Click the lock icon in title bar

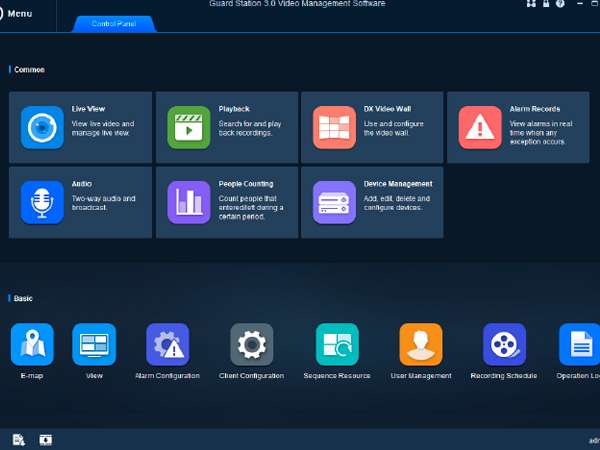(x=547, y=5)
